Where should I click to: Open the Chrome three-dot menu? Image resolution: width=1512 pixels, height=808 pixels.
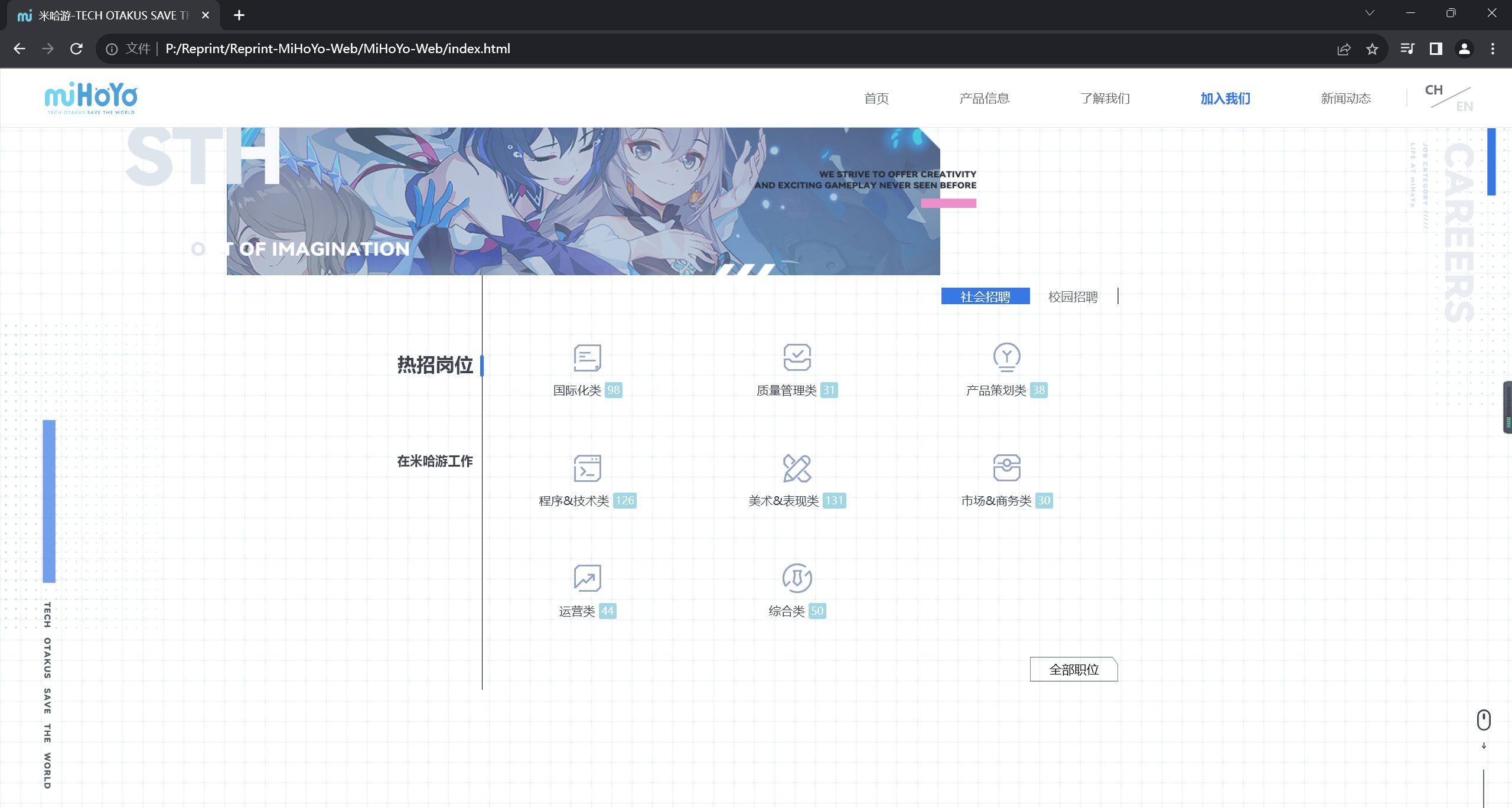tap(1493, 49)
